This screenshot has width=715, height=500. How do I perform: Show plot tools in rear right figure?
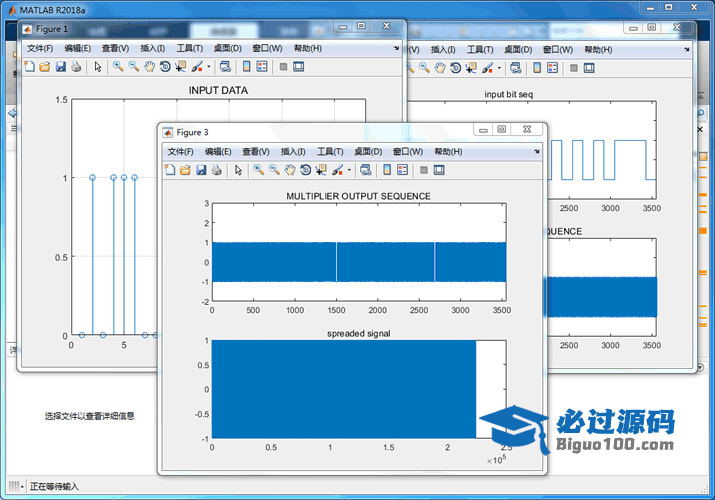pos(589,68)
